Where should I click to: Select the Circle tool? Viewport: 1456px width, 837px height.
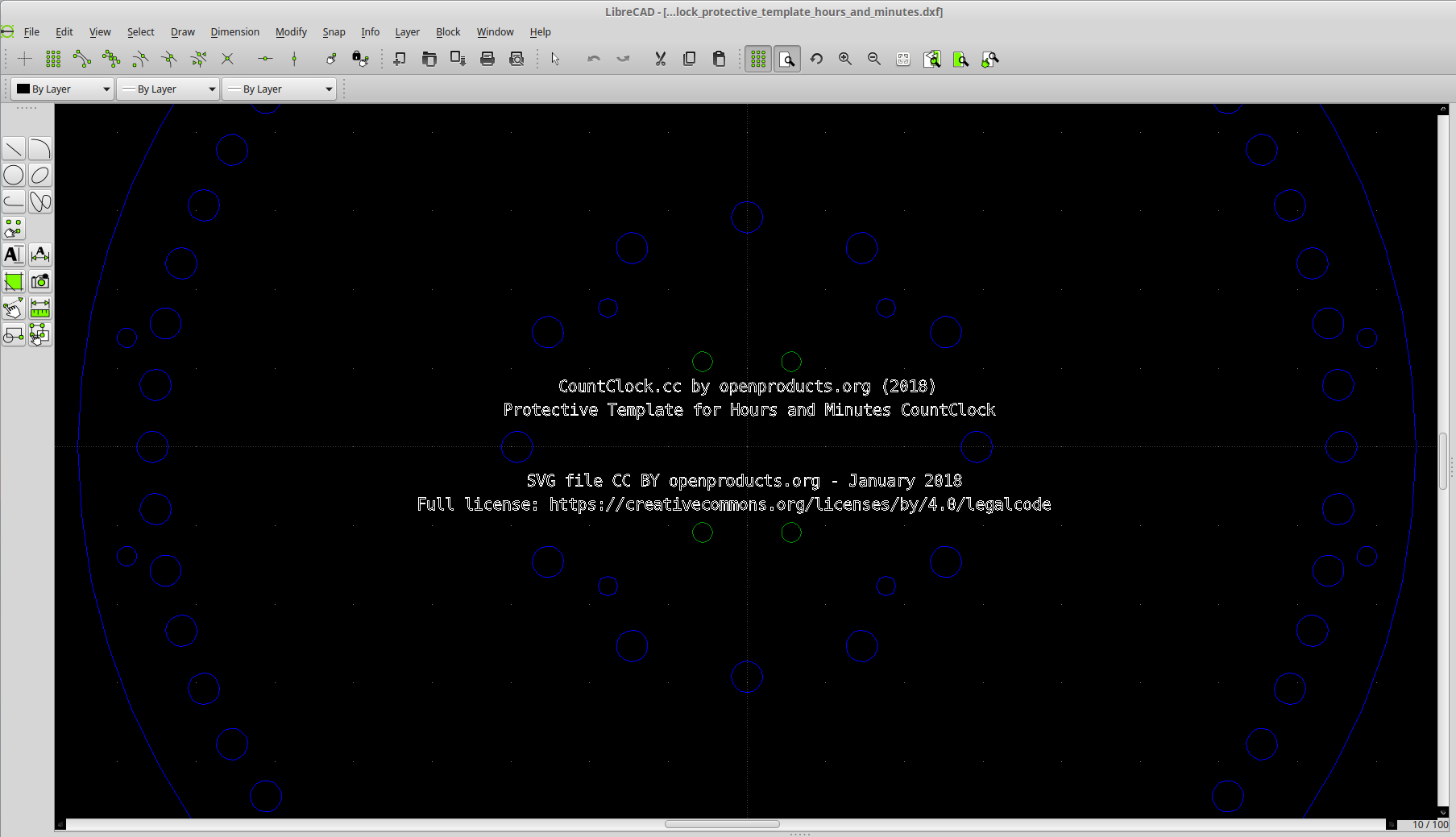13,175
